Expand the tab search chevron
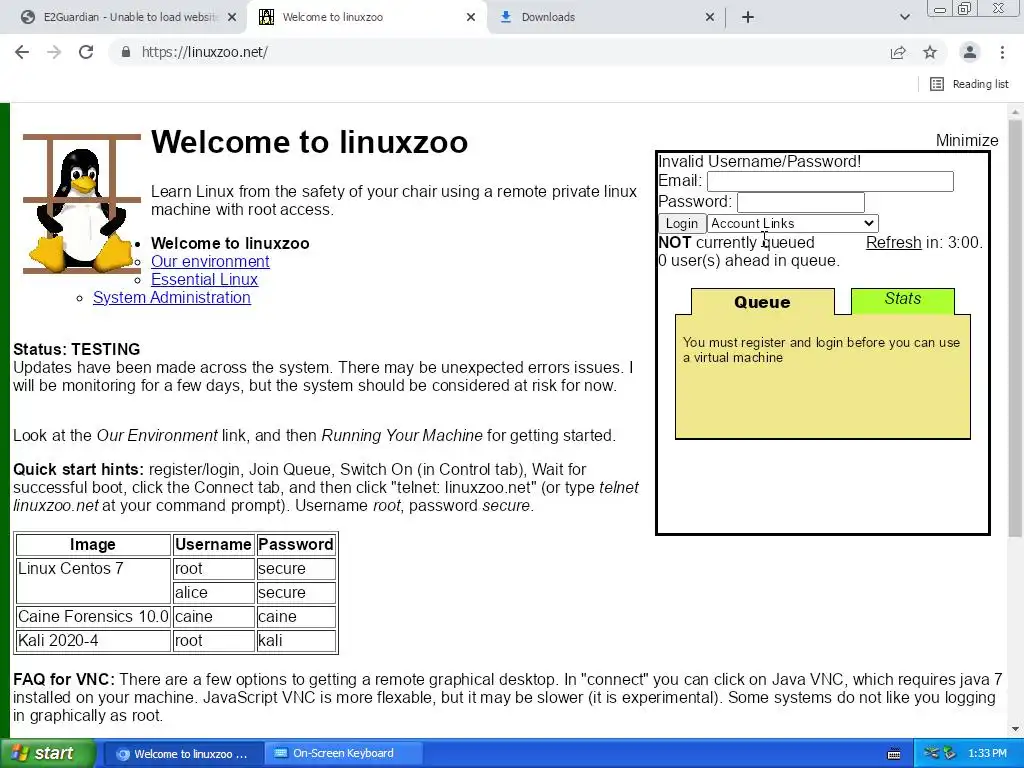Viewport: 1024px width, 768px height. point(904,17)
